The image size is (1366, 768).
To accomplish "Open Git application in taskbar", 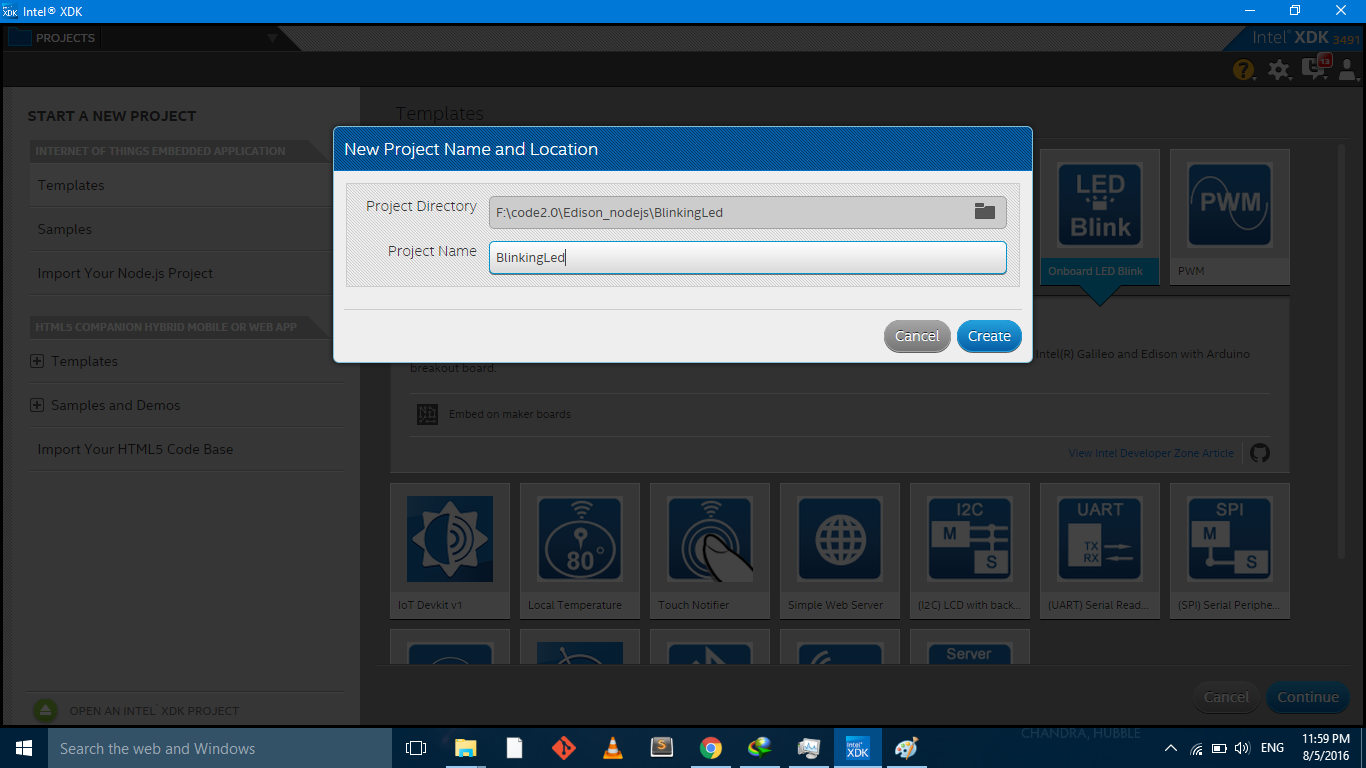I will [x=563, y=748].
